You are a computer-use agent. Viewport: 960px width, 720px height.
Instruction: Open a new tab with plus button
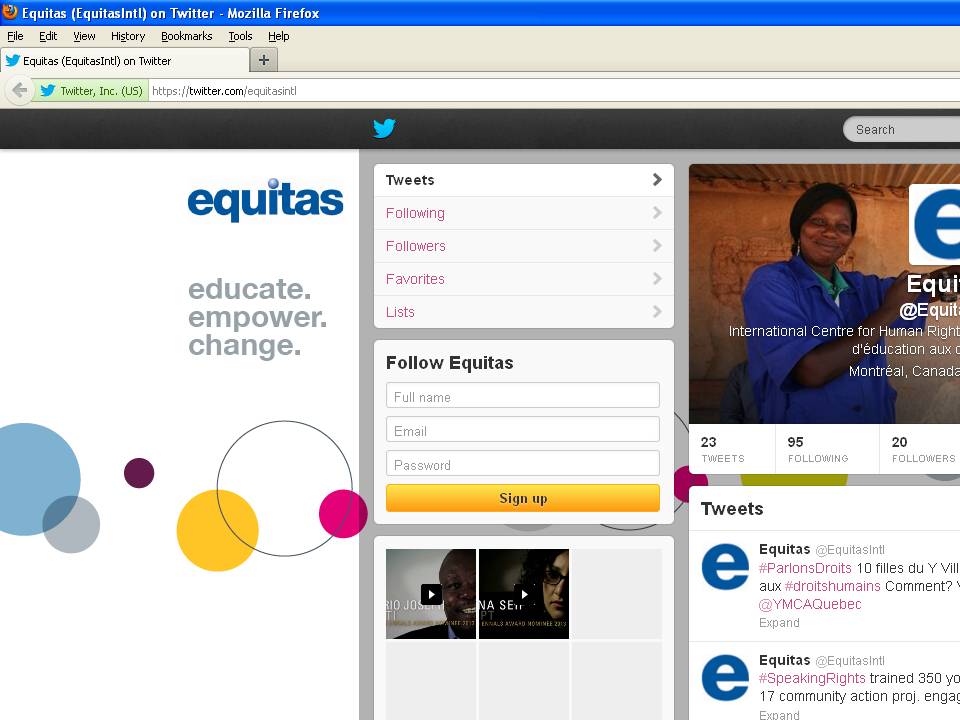click(264, 60)
